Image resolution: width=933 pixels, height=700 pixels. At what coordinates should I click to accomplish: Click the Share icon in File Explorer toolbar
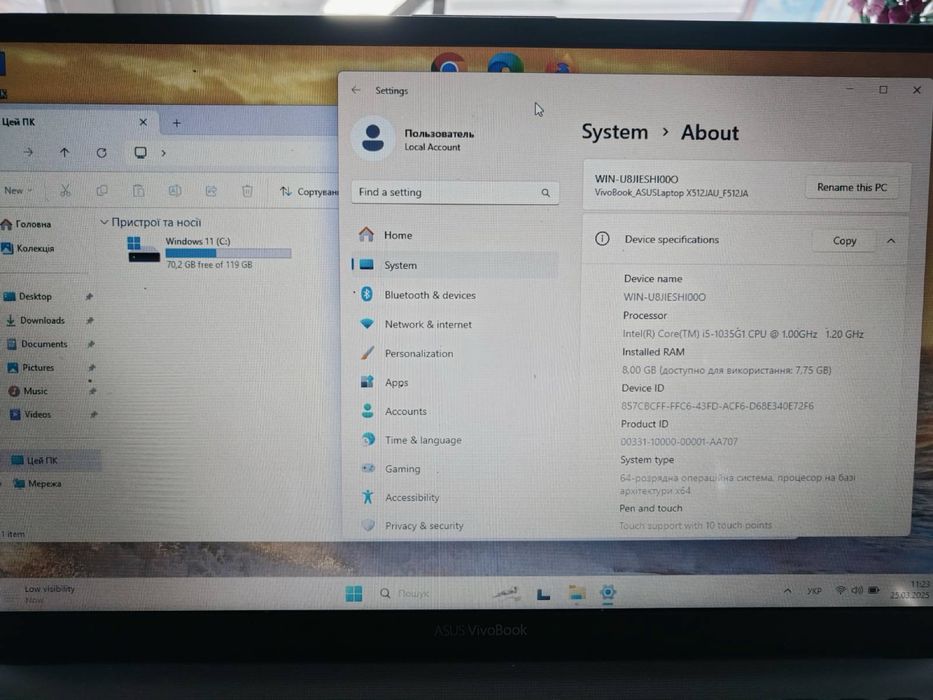tap(211, 190)
